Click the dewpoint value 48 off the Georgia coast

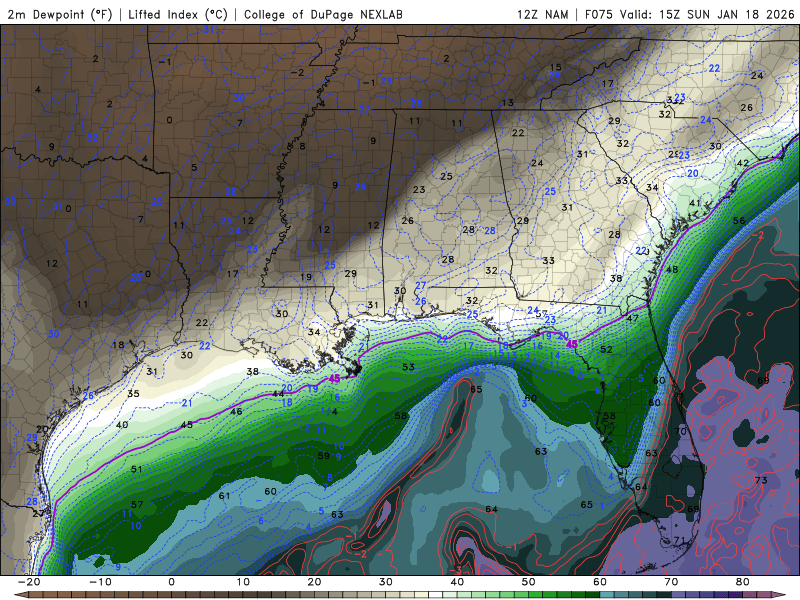click(x=672, y=269)
